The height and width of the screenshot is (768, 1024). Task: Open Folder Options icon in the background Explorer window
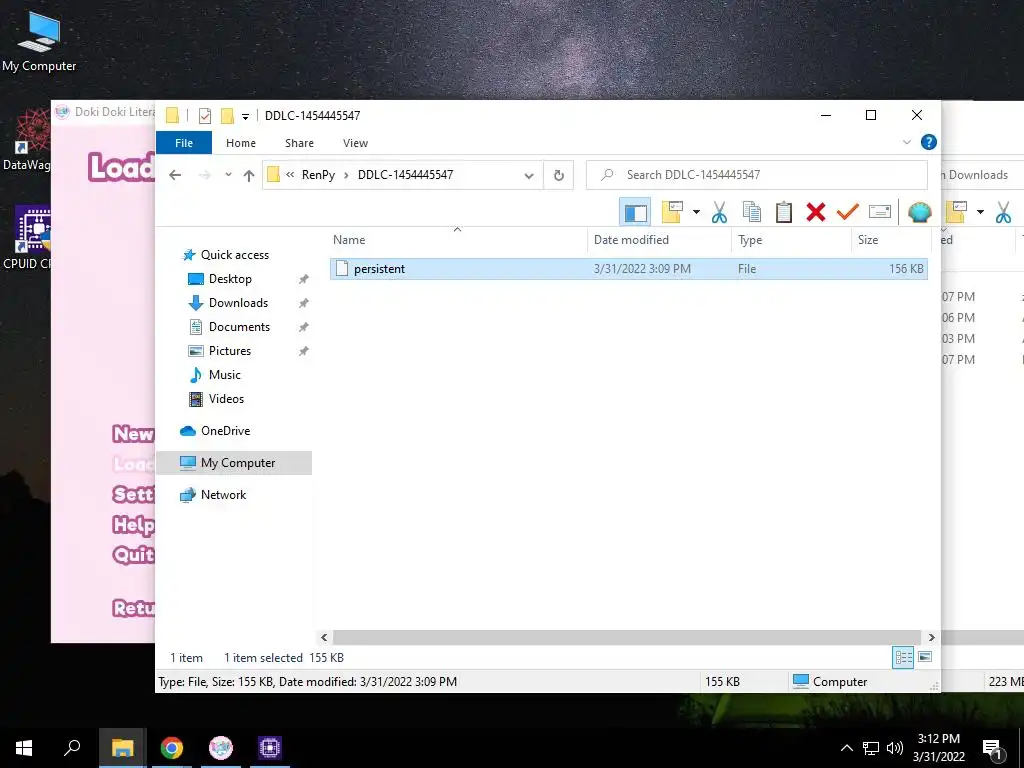[956, 212]
